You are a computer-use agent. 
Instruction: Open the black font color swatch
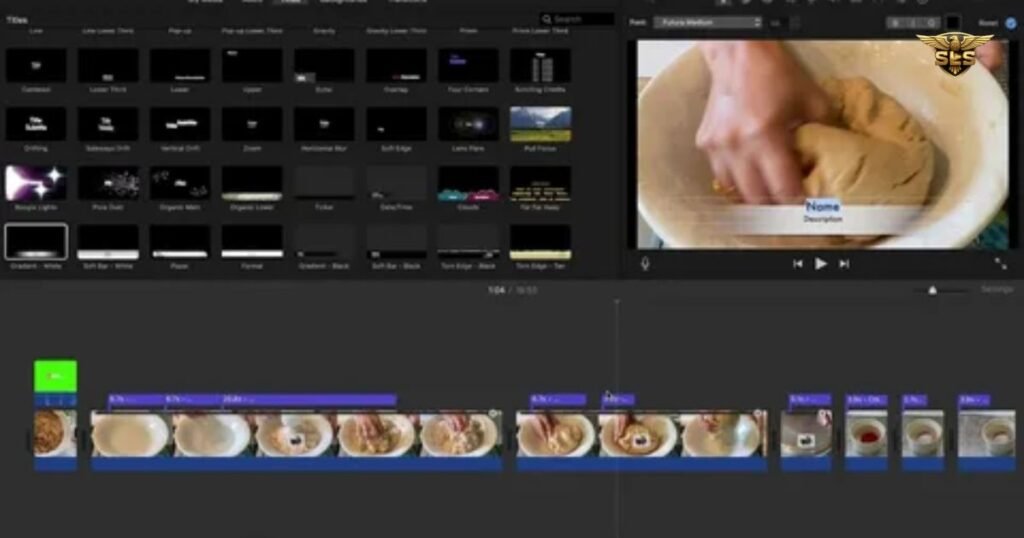coord(954,22)
